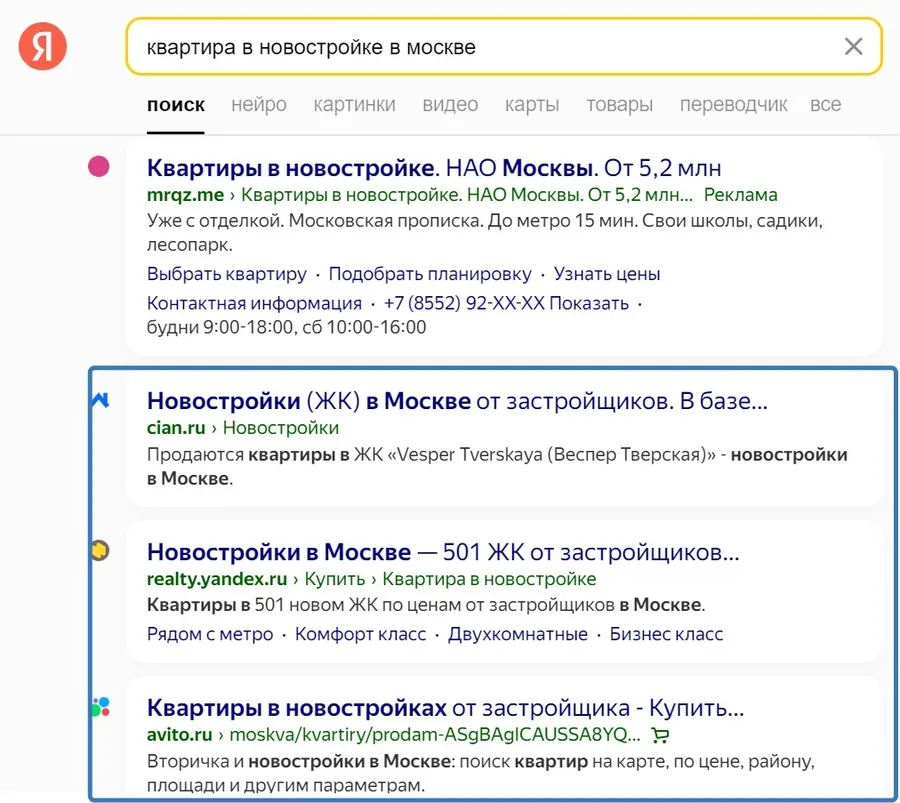Click the все tab at the end of the tab row

point(826,104)
